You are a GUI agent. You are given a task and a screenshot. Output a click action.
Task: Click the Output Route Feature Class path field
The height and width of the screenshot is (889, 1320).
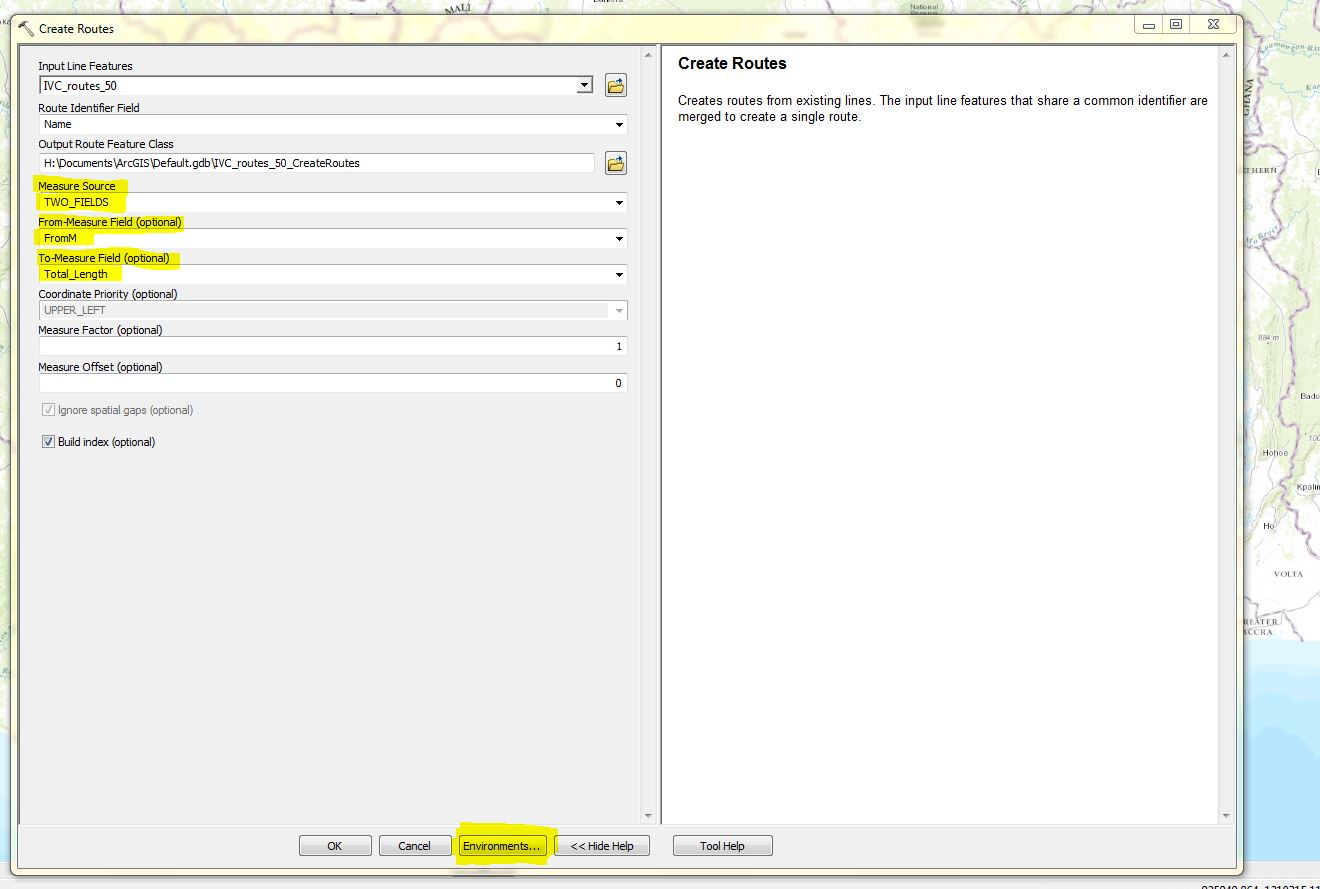point(317,162)
